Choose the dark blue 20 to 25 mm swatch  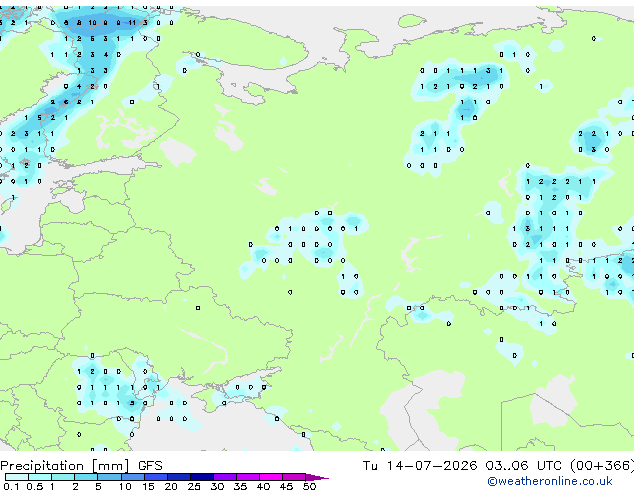179,477
